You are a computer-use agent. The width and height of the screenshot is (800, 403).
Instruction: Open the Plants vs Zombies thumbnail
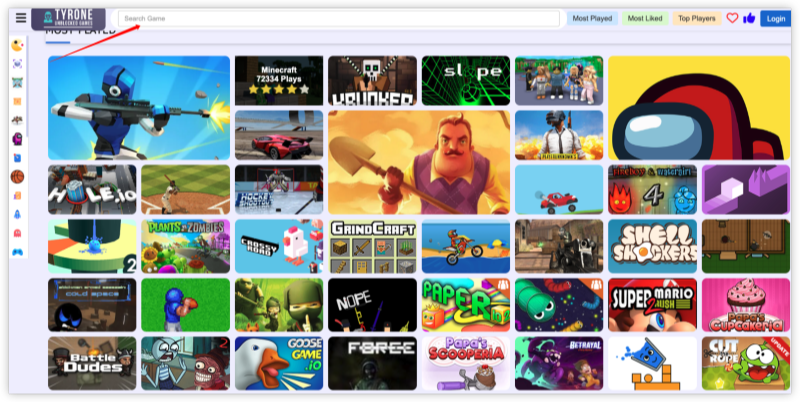pos(186,246)
